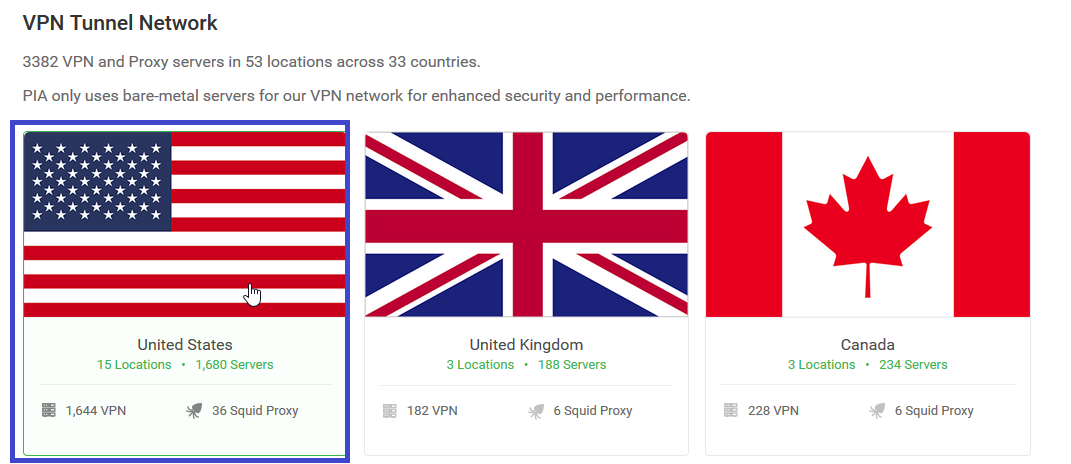Click the Squid Proxy icon for Canada
The image size is (1071, 464).
(877, 411)
